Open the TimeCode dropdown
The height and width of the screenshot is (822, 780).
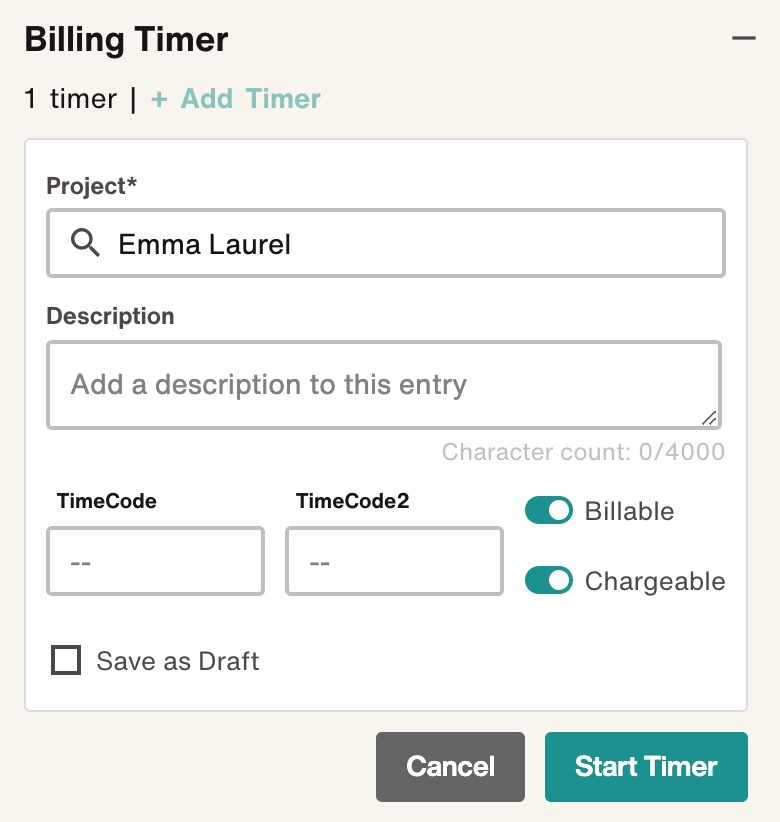pyautogui.click(x=156, y=561)
